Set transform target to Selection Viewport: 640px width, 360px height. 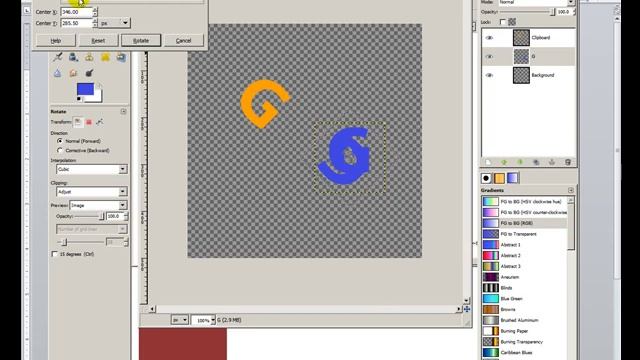click(89, 122)
